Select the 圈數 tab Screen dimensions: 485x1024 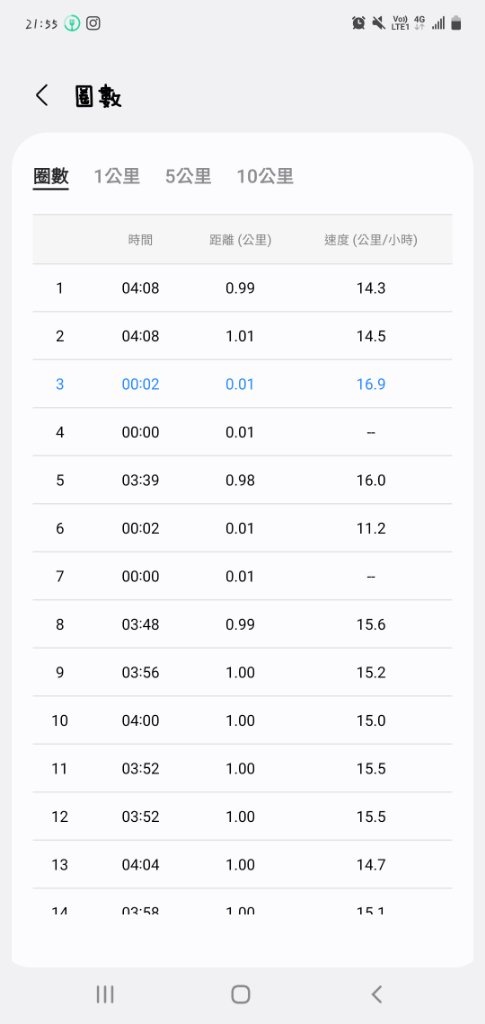pyautogui.click(x=51, y=176)
